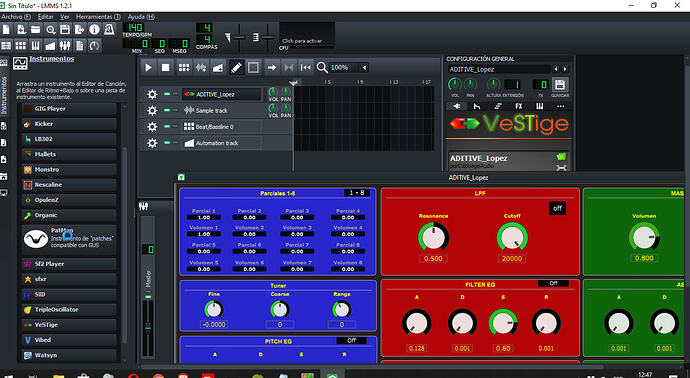Image resolution: width=690 pixels, height=378 pixels.
Task: Toggle the LPF off switch
Action: pos(557,208)
